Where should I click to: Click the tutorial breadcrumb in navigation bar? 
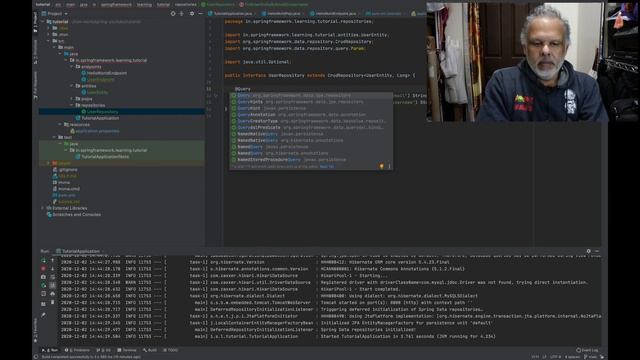(x=42, y=4)
